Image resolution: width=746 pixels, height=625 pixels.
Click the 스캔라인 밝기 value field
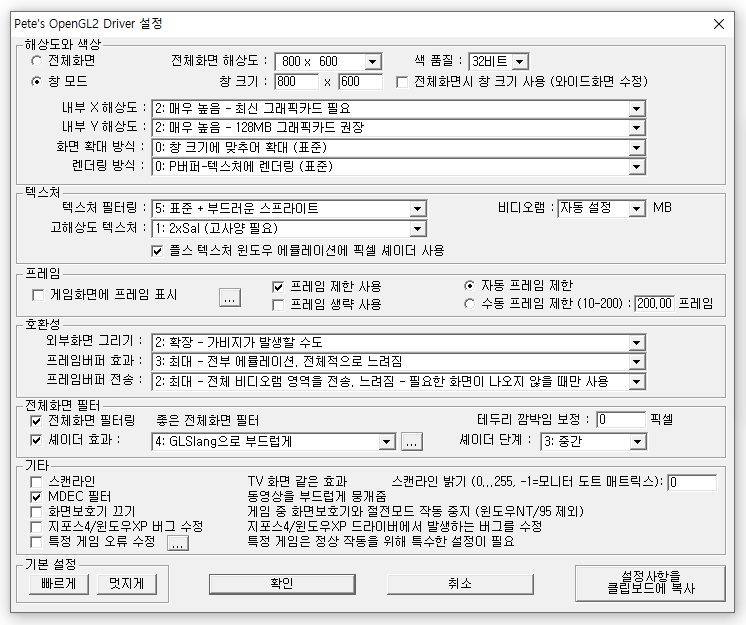[692, 482]
